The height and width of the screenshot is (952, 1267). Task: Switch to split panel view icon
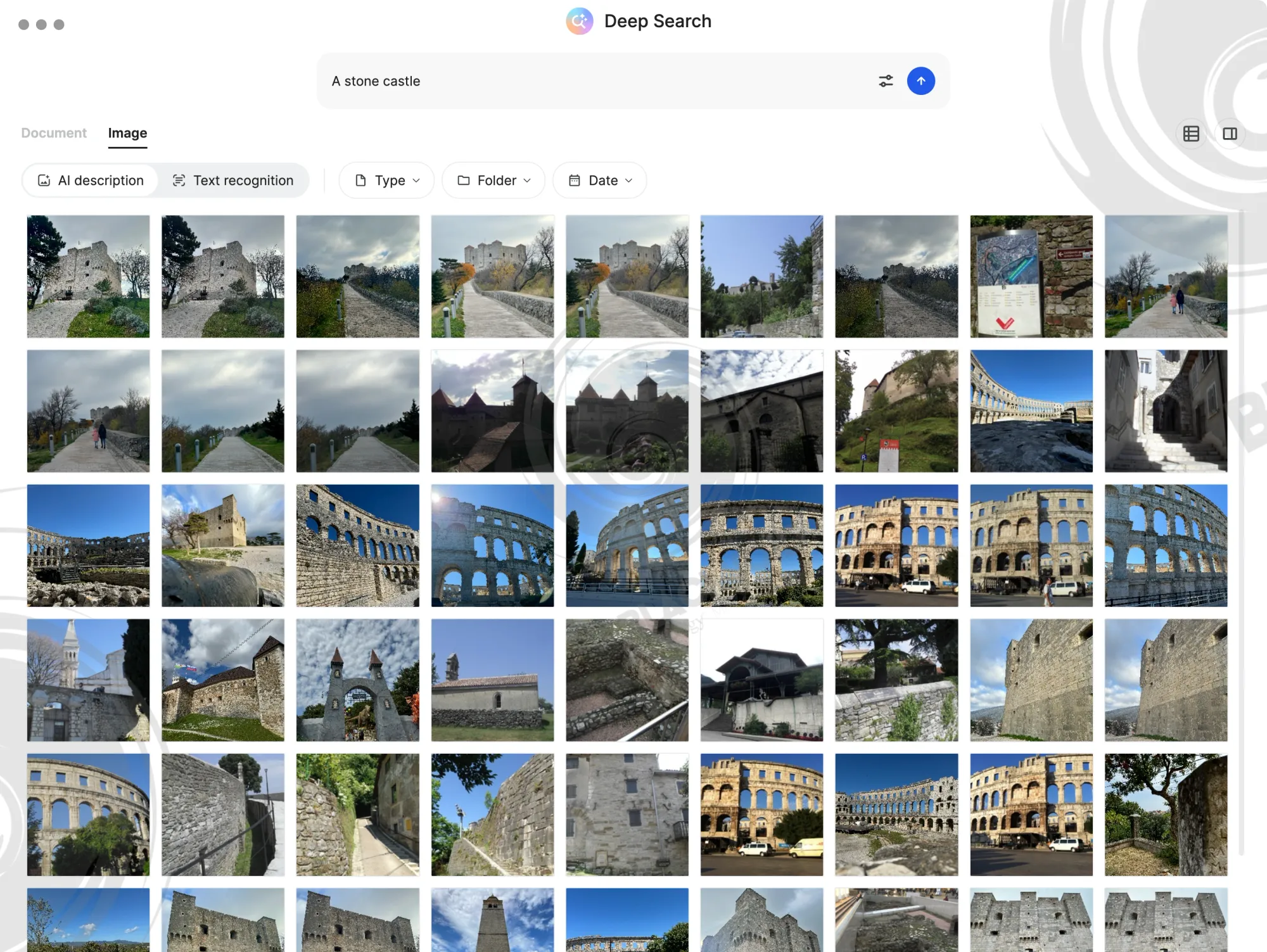1230,134
